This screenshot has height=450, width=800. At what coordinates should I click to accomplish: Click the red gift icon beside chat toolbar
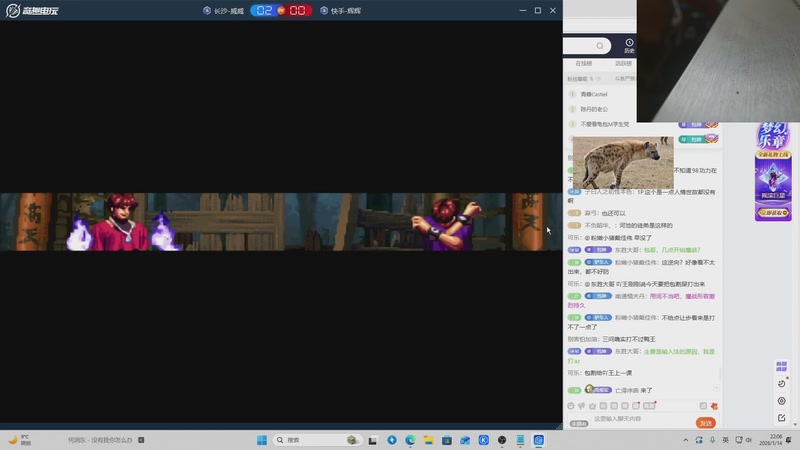(714, 406)
